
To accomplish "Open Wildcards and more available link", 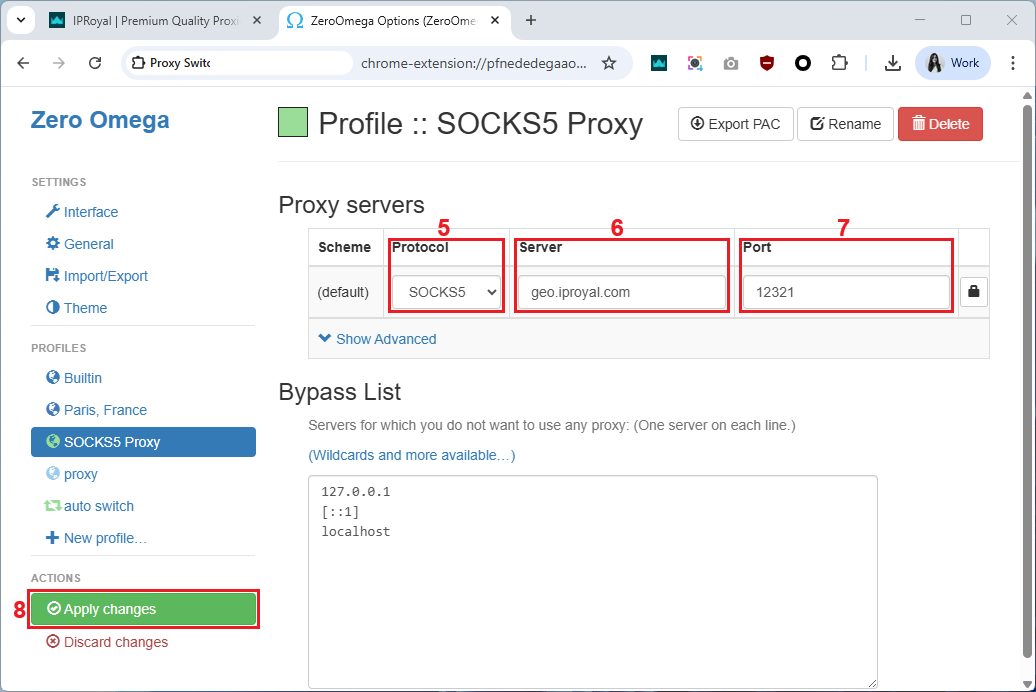I will (x=411, y=455).
